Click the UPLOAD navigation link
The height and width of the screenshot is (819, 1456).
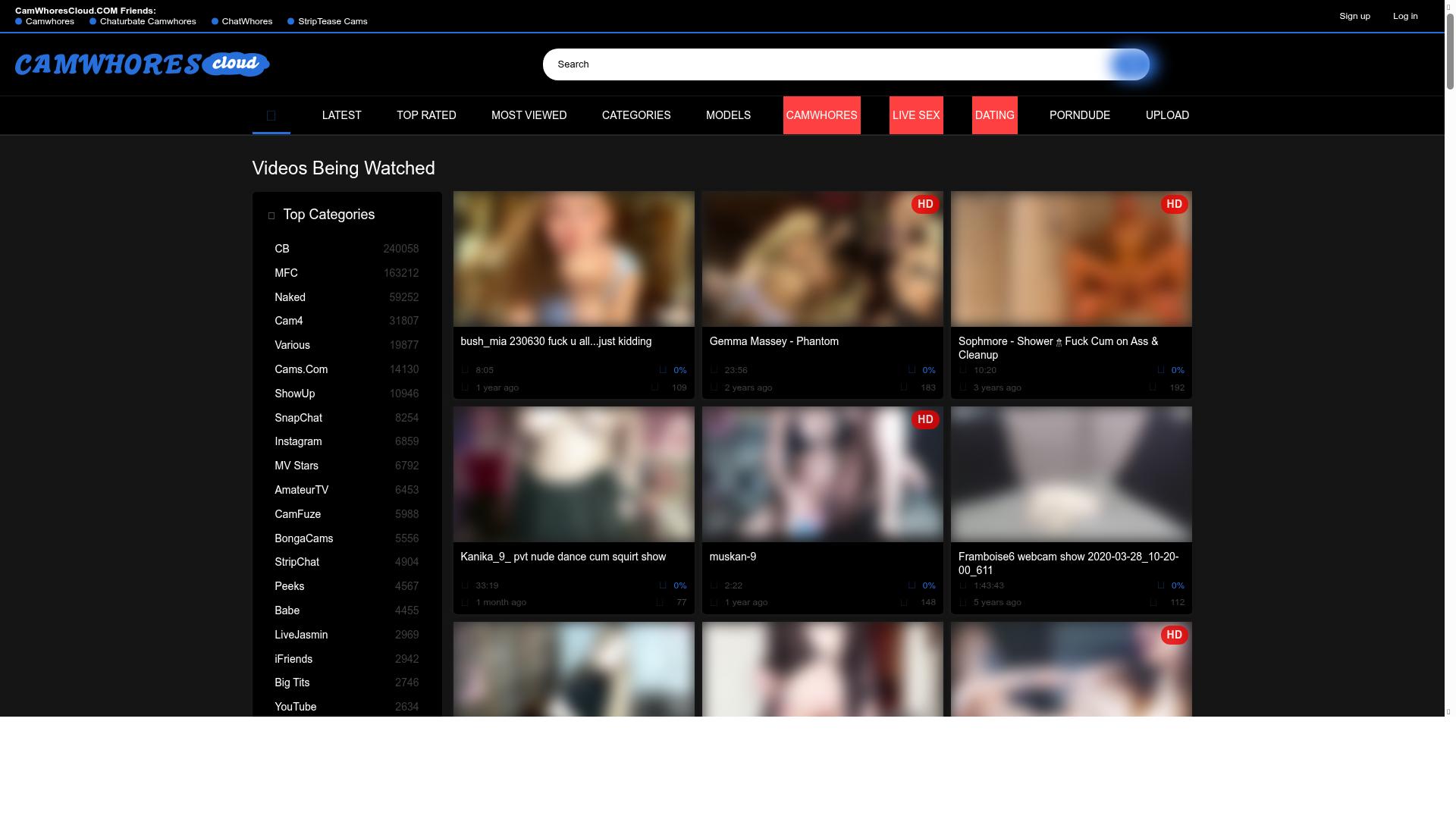(x=1166, y=115)
